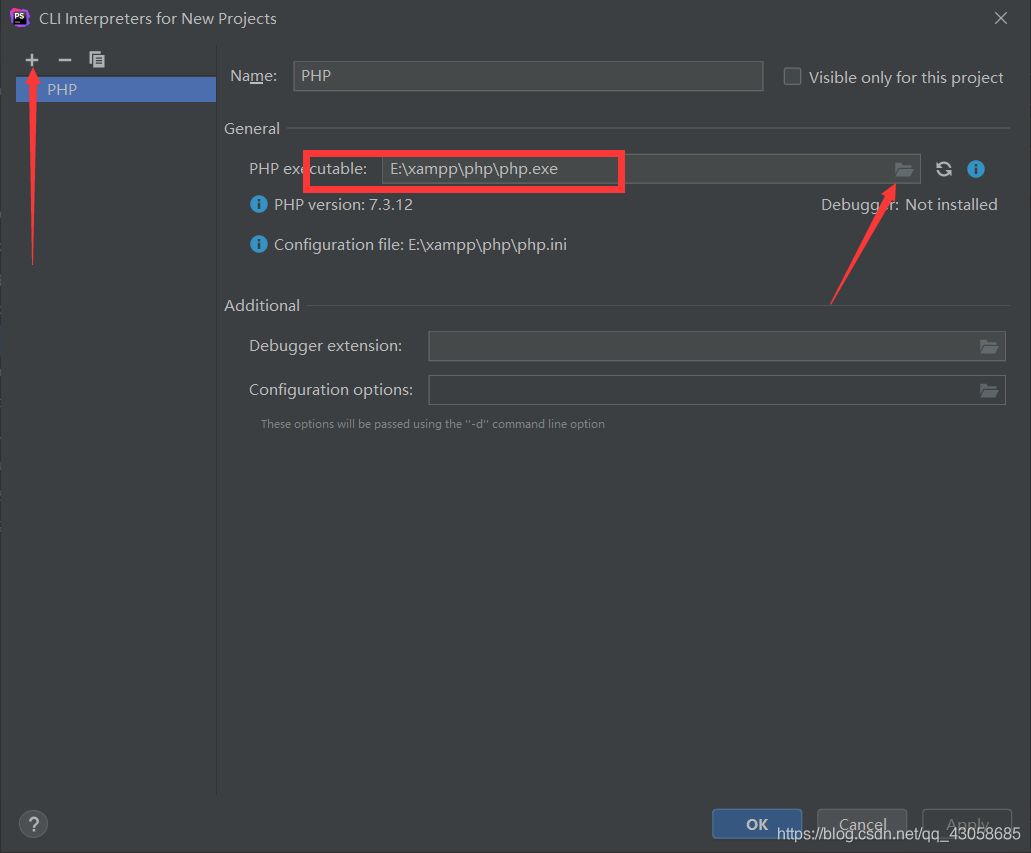This screenshot has width=1031, height=853.
Task: Click the PhpStorm logo in title bar
Action: [20, 18]
